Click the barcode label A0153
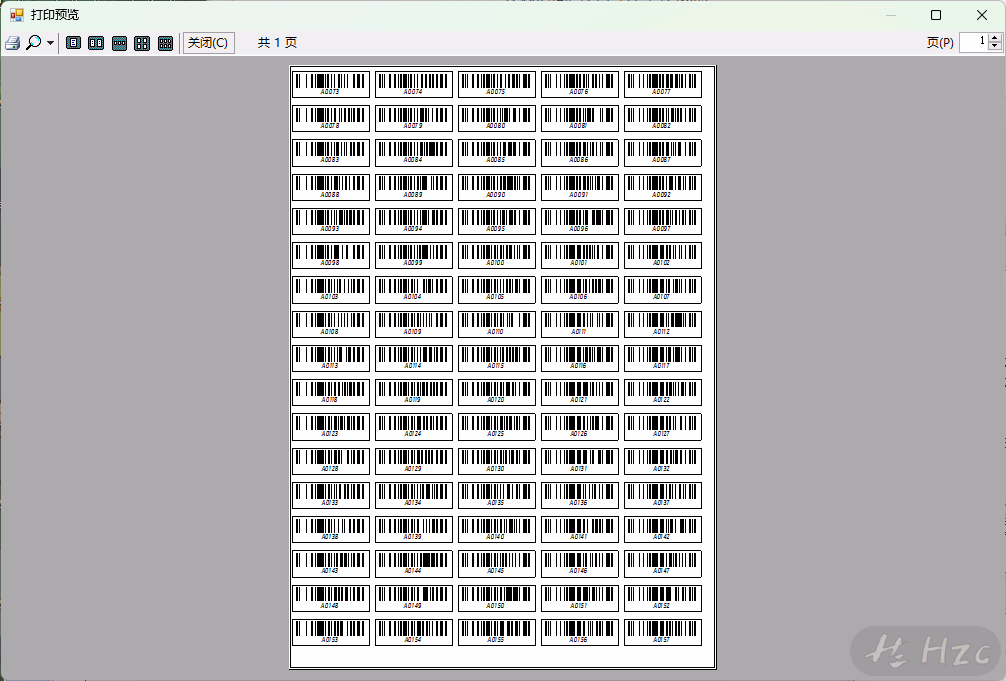The image size is (1006, 681). tap(331, 632)
